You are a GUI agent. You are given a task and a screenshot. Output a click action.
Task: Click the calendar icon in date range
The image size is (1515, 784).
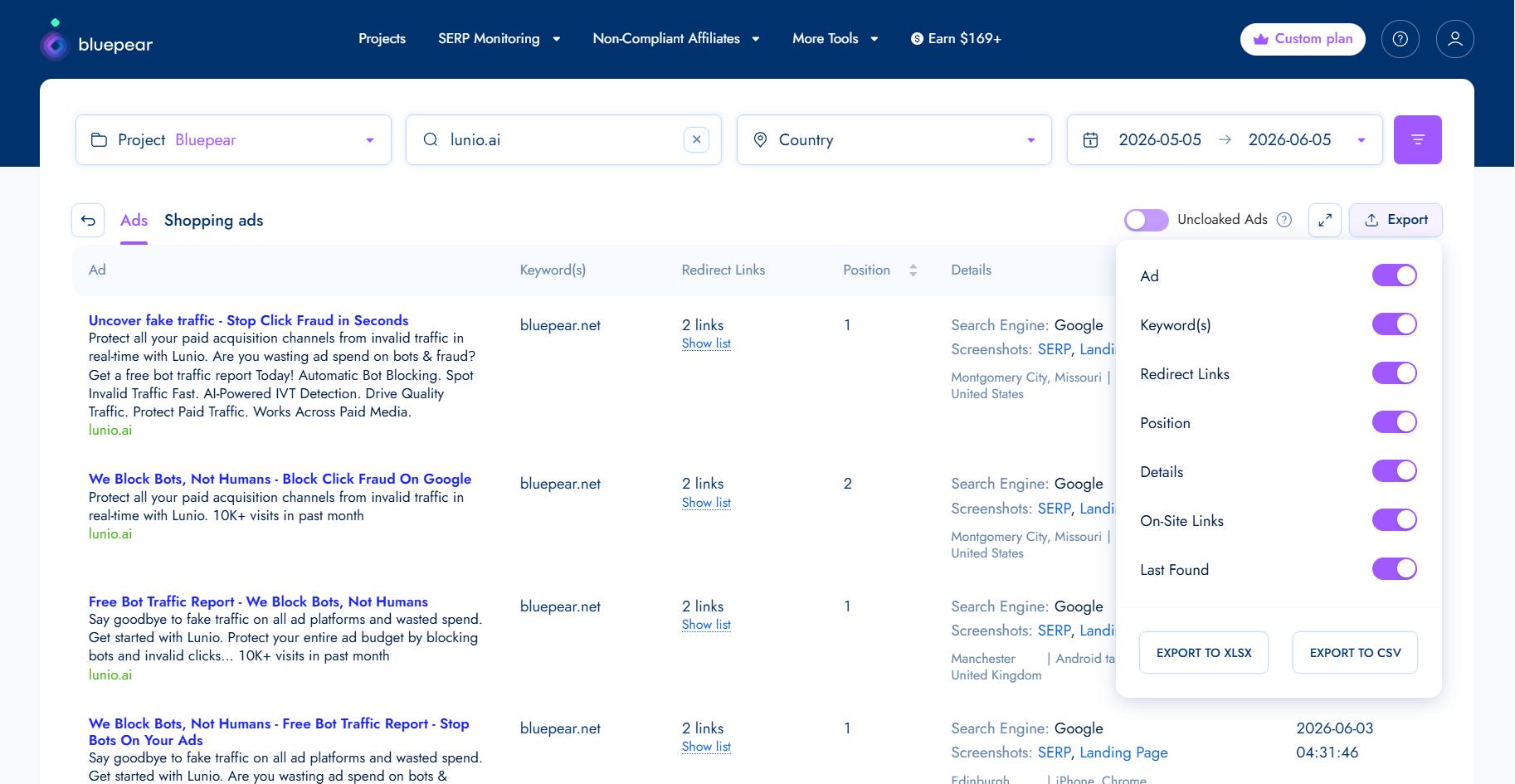(1091, 140)
